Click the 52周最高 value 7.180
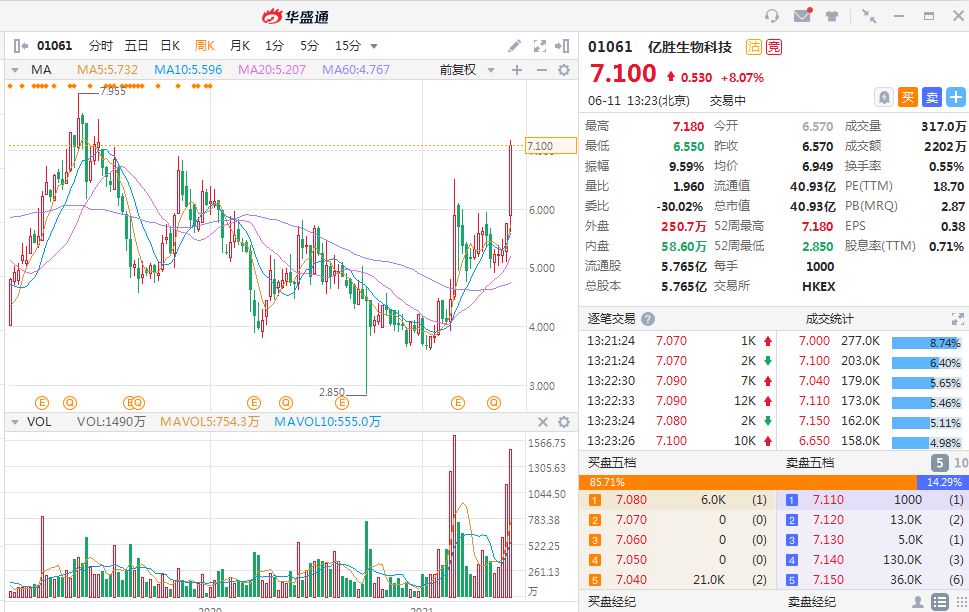Screen dimensions: 969x612 (x=818, y=226)
